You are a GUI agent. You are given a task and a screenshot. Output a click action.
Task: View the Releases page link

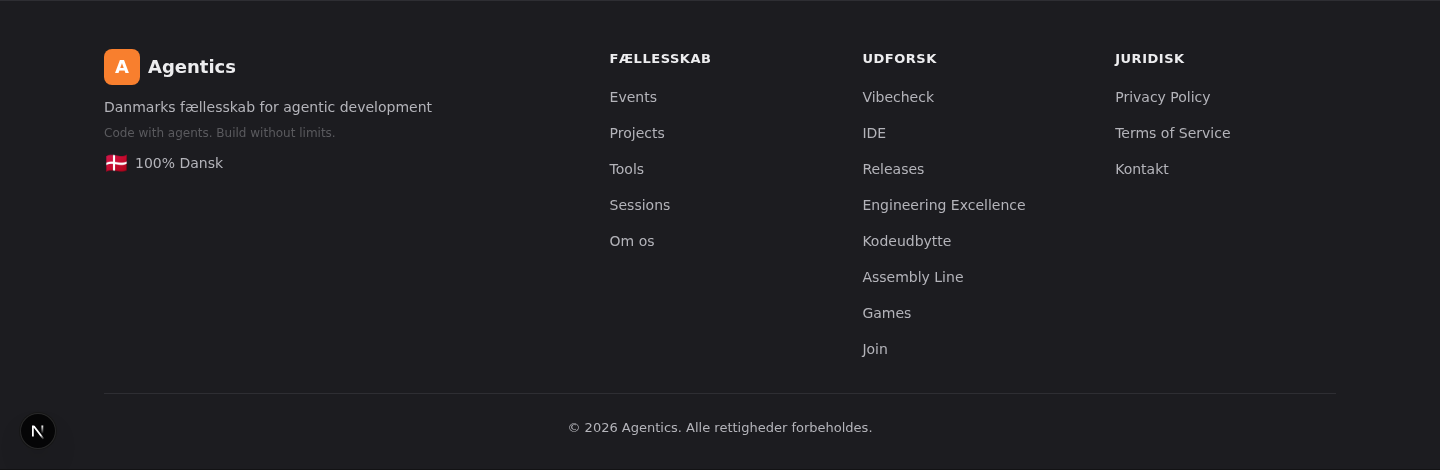[893, 169]
